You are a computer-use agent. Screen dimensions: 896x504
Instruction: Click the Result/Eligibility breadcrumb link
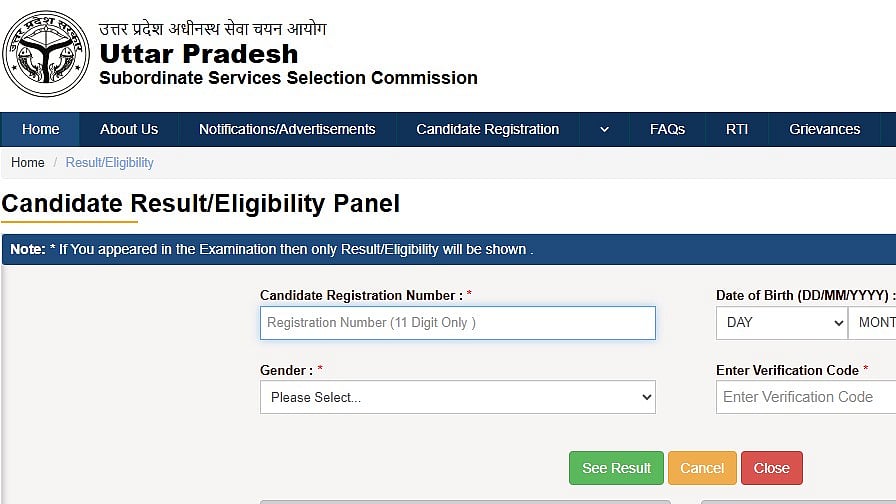click(110, 162)
